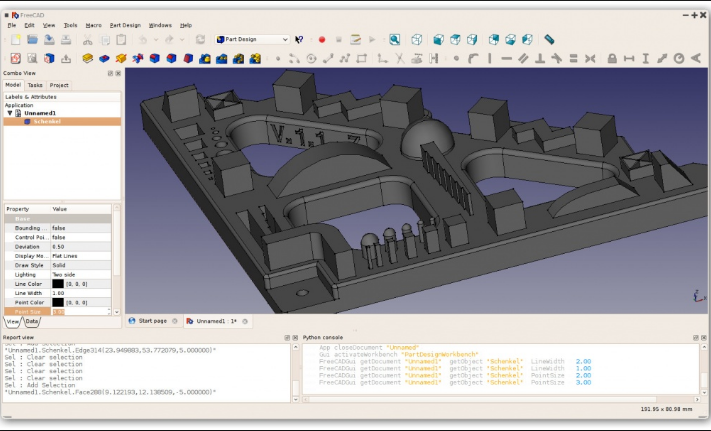The width and height of the screenshot is (711, 431).
Task: Click the MultiTransform pattern icon
Action: 255,58
